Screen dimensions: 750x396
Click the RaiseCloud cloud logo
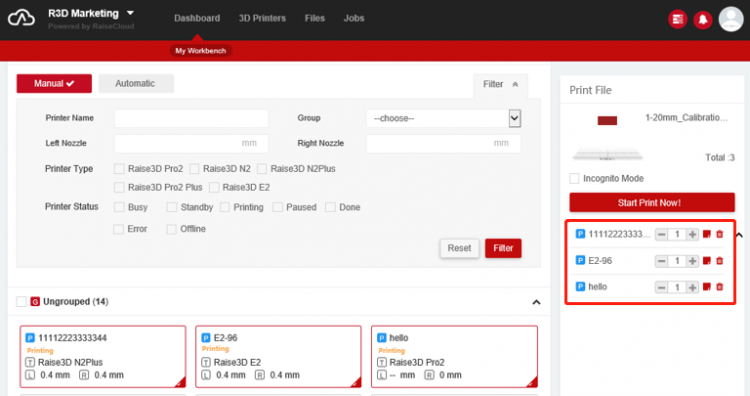tap(21, 18)
